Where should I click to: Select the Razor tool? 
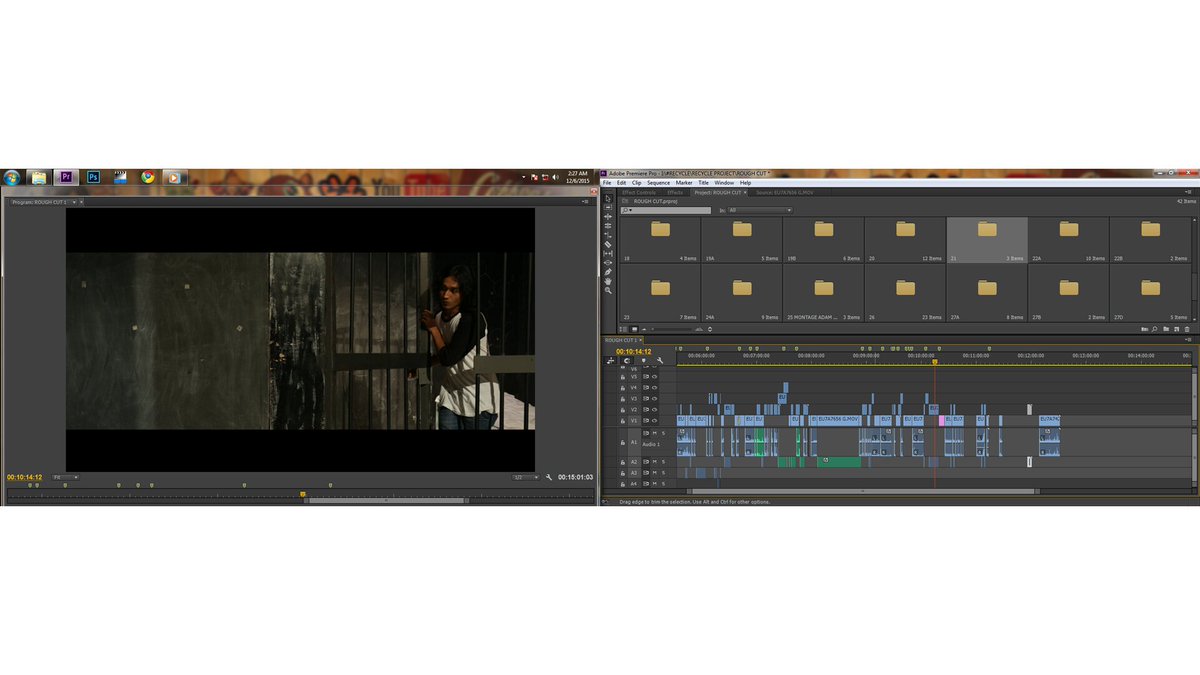click(608, 244)
